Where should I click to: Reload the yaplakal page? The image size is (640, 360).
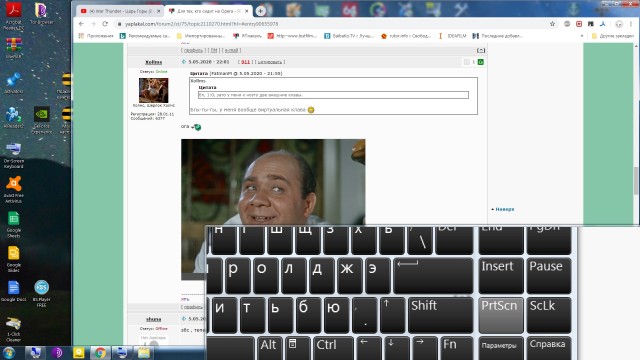105,24
